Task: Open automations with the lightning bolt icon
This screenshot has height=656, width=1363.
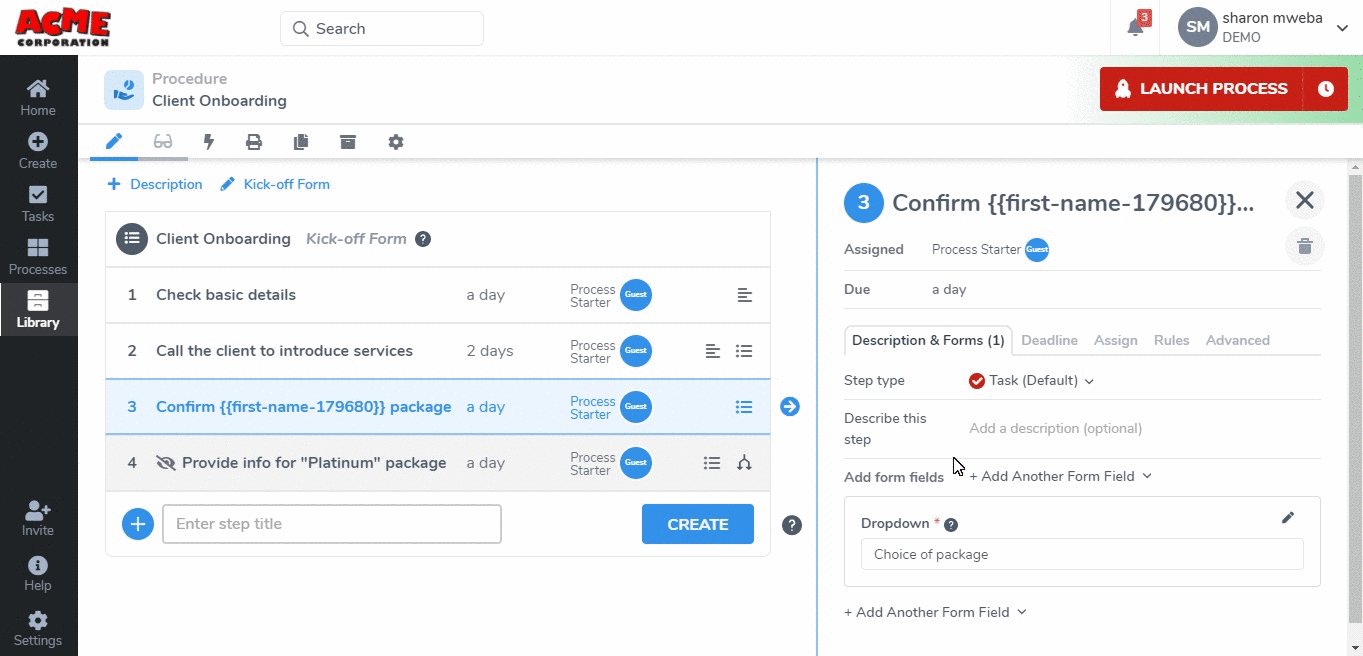Action: click(208, 141)
